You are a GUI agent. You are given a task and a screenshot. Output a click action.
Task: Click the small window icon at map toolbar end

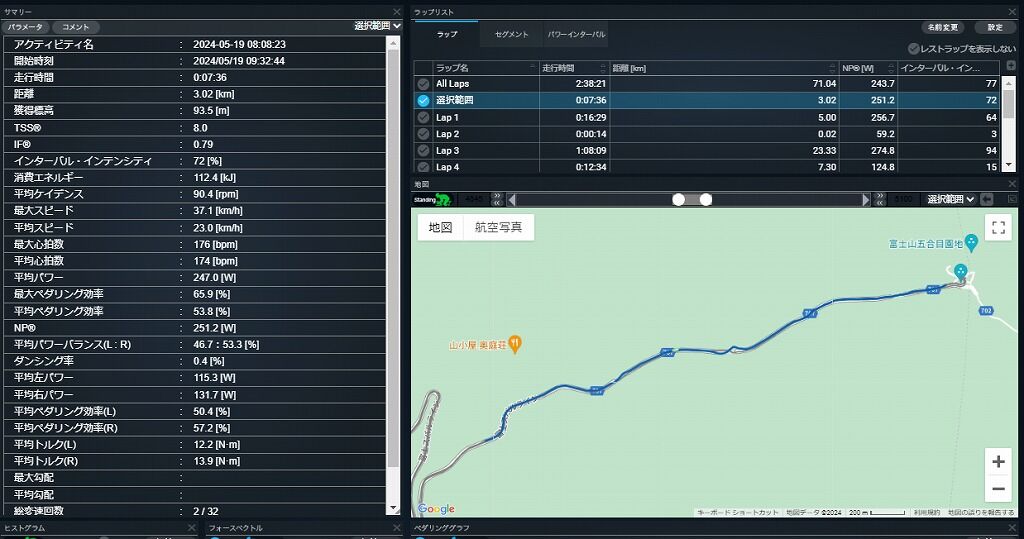tap(1012, 199)
